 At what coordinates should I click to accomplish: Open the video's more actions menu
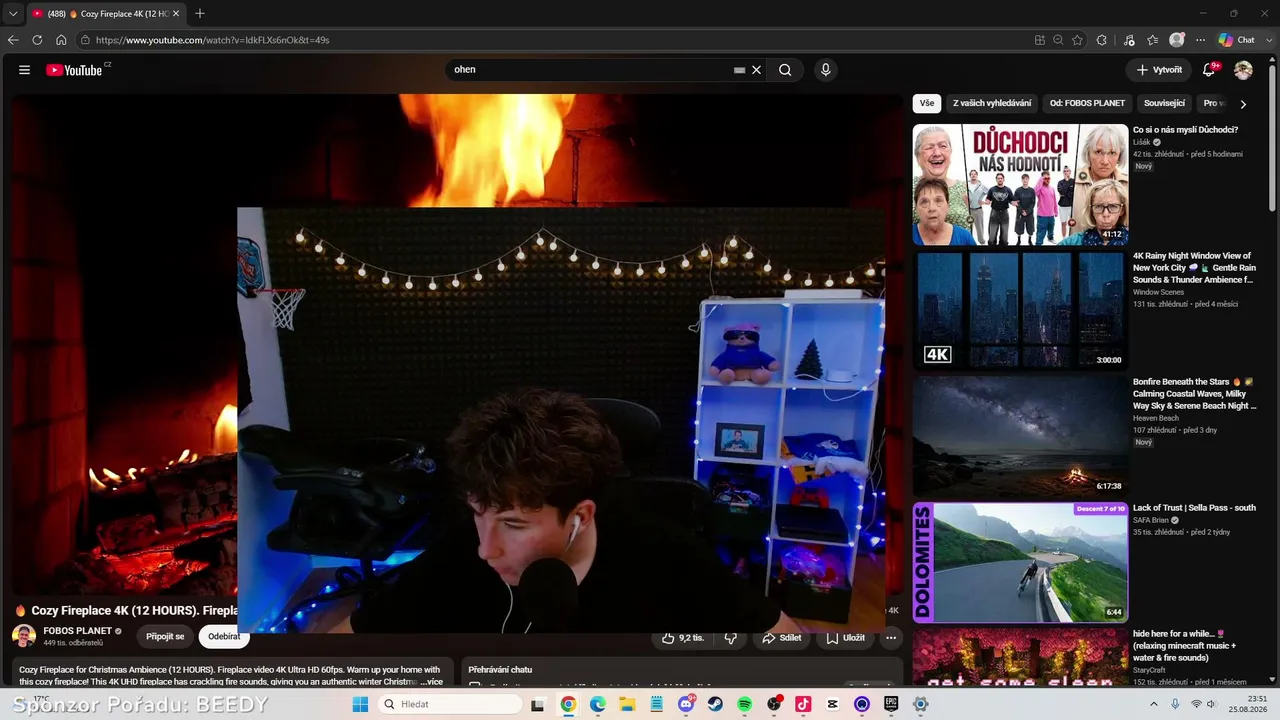(891, 638)
